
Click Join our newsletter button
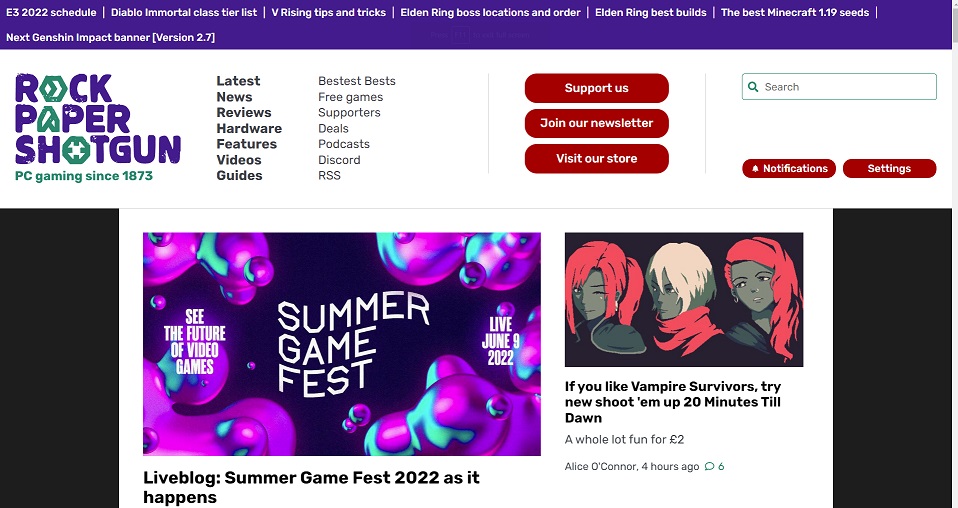click(596, 123)
